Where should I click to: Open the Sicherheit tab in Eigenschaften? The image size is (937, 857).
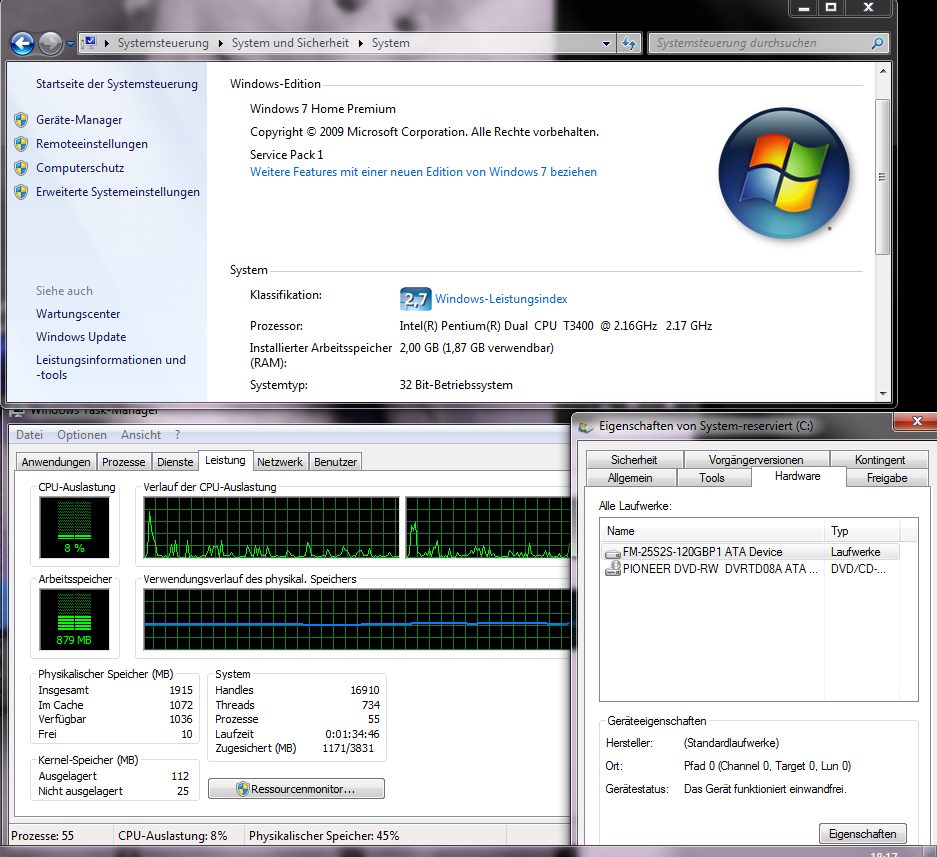pos(634,460)
